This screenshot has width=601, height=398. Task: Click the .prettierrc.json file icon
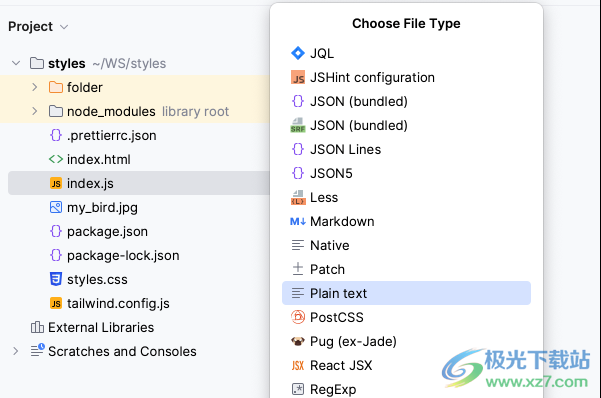pos(56,135)
